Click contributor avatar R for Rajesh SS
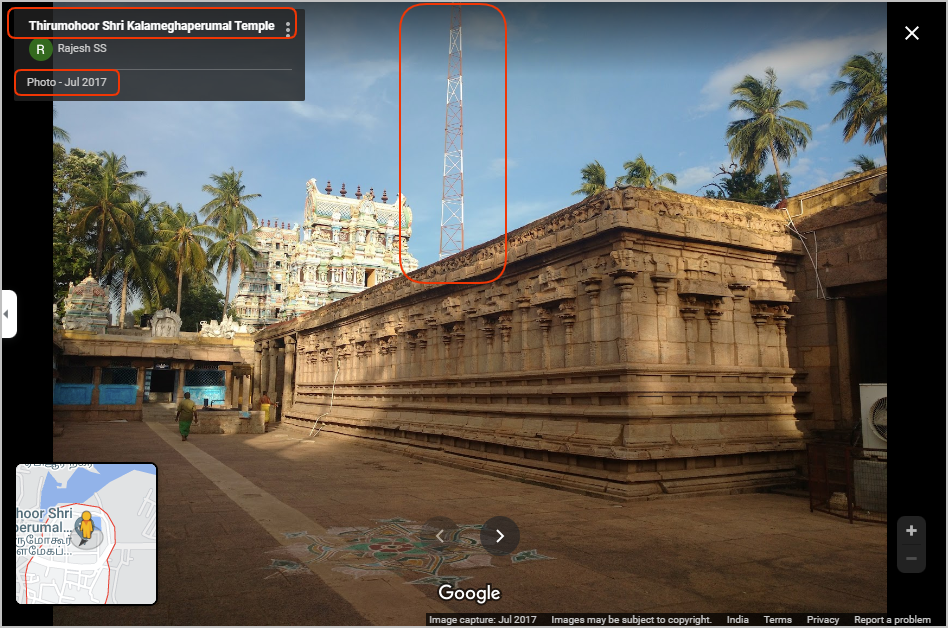This screenshot has height=628, width=948. click(40, 50)
